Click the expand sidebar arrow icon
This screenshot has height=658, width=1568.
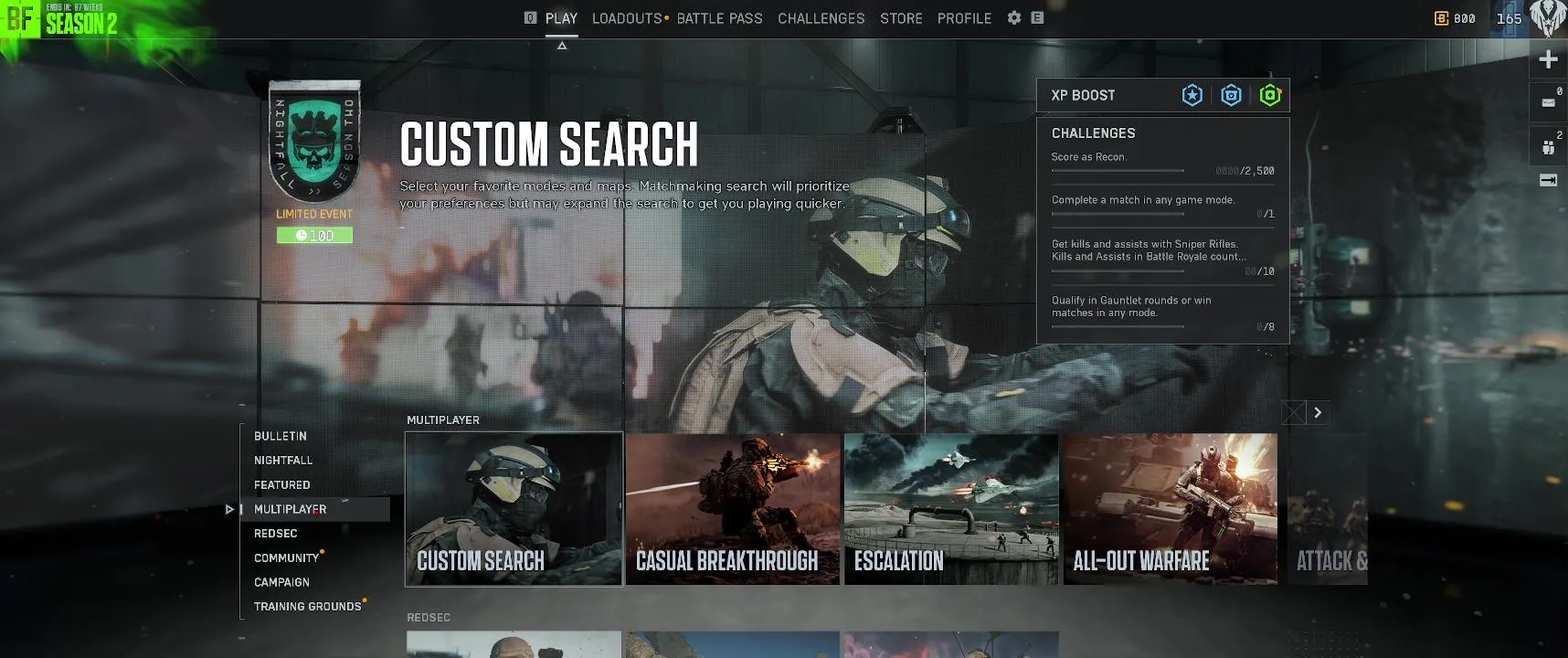tap(1548, 180)
